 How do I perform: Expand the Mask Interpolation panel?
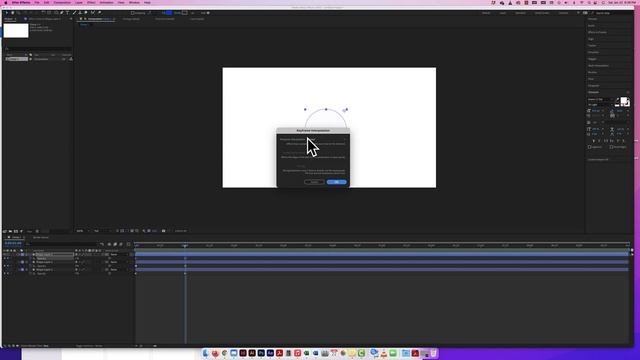point(598,66)
